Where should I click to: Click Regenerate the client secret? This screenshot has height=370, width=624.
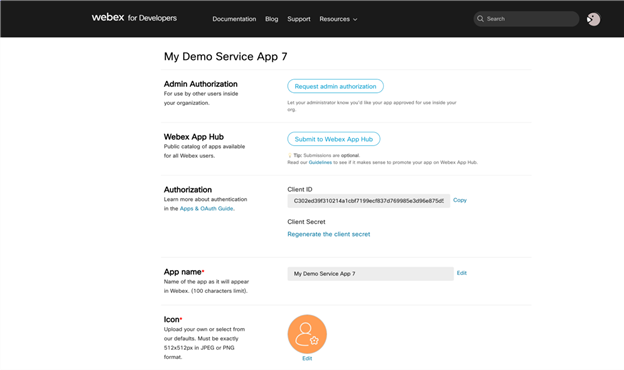coord(329,234)
